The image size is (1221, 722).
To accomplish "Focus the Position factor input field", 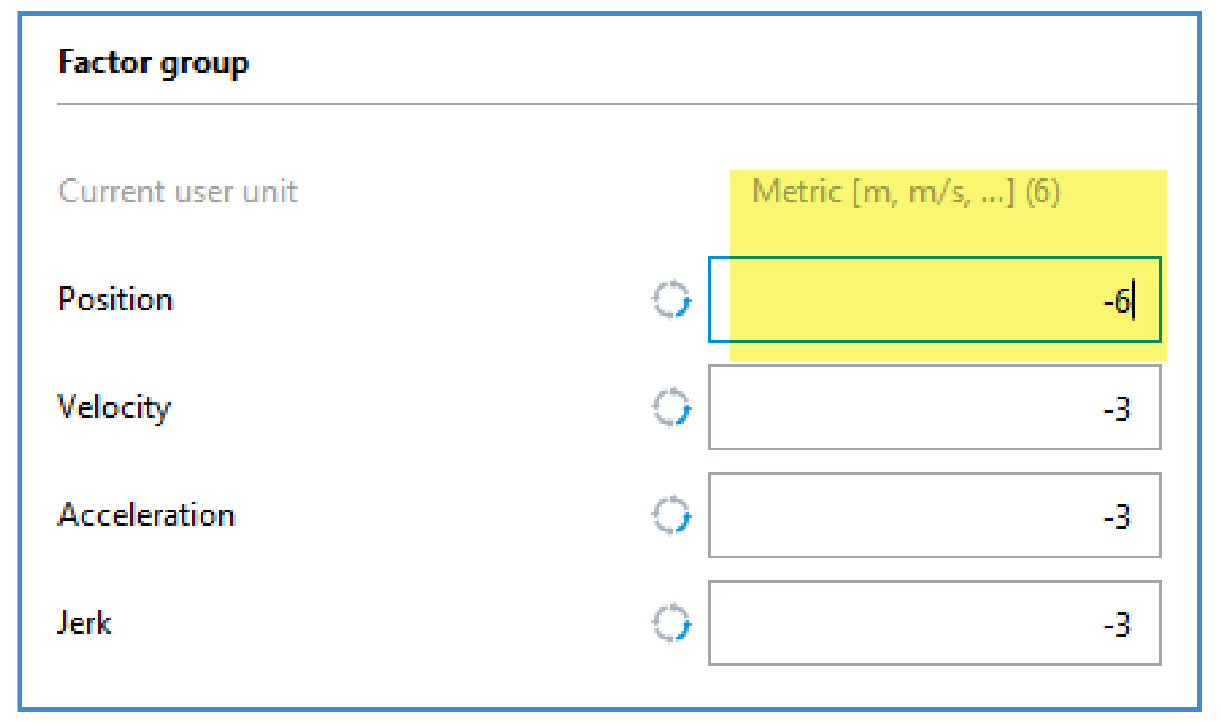I will point(935,300).
